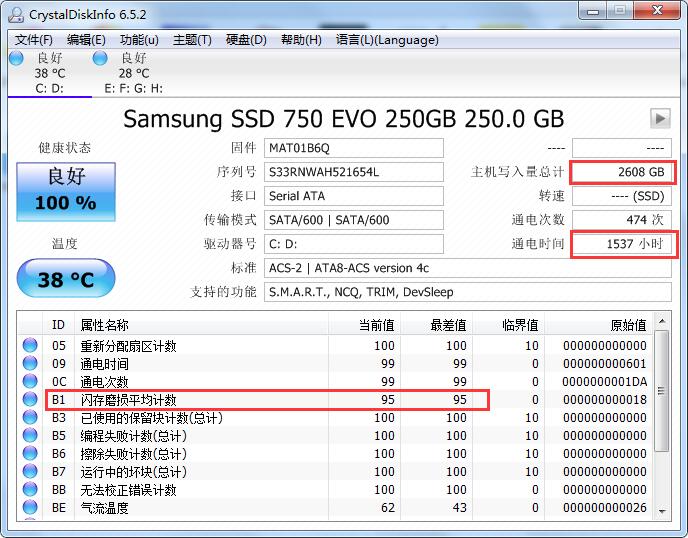Click the 最差值 column header
688x538 pixels.
[x=436, y=325]
